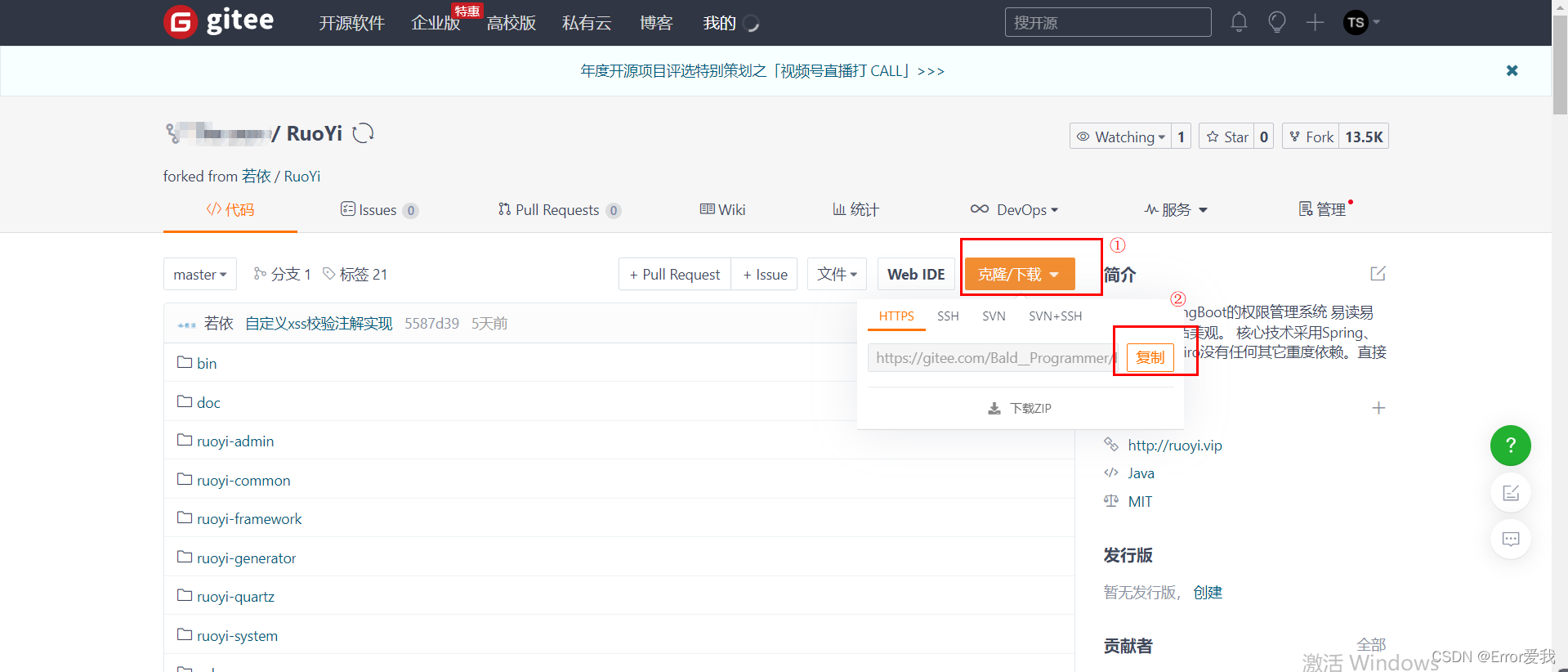The height and width of the screenshot is (672, 1568).
Task: Click the 复制 copy button
Action: click(x=1150, y=357)
